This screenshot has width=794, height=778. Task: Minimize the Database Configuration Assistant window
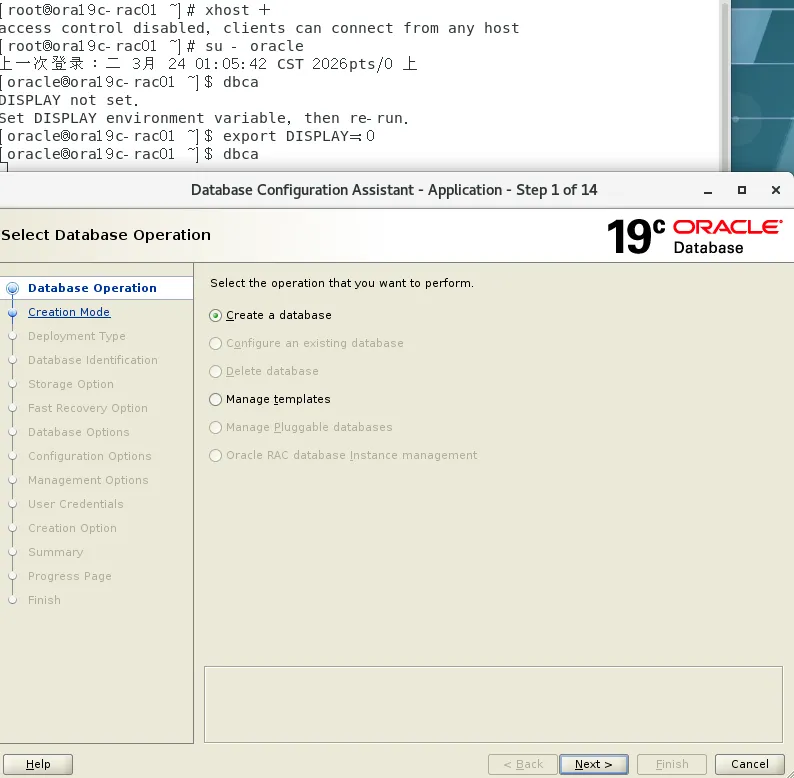tap(708, 190)
